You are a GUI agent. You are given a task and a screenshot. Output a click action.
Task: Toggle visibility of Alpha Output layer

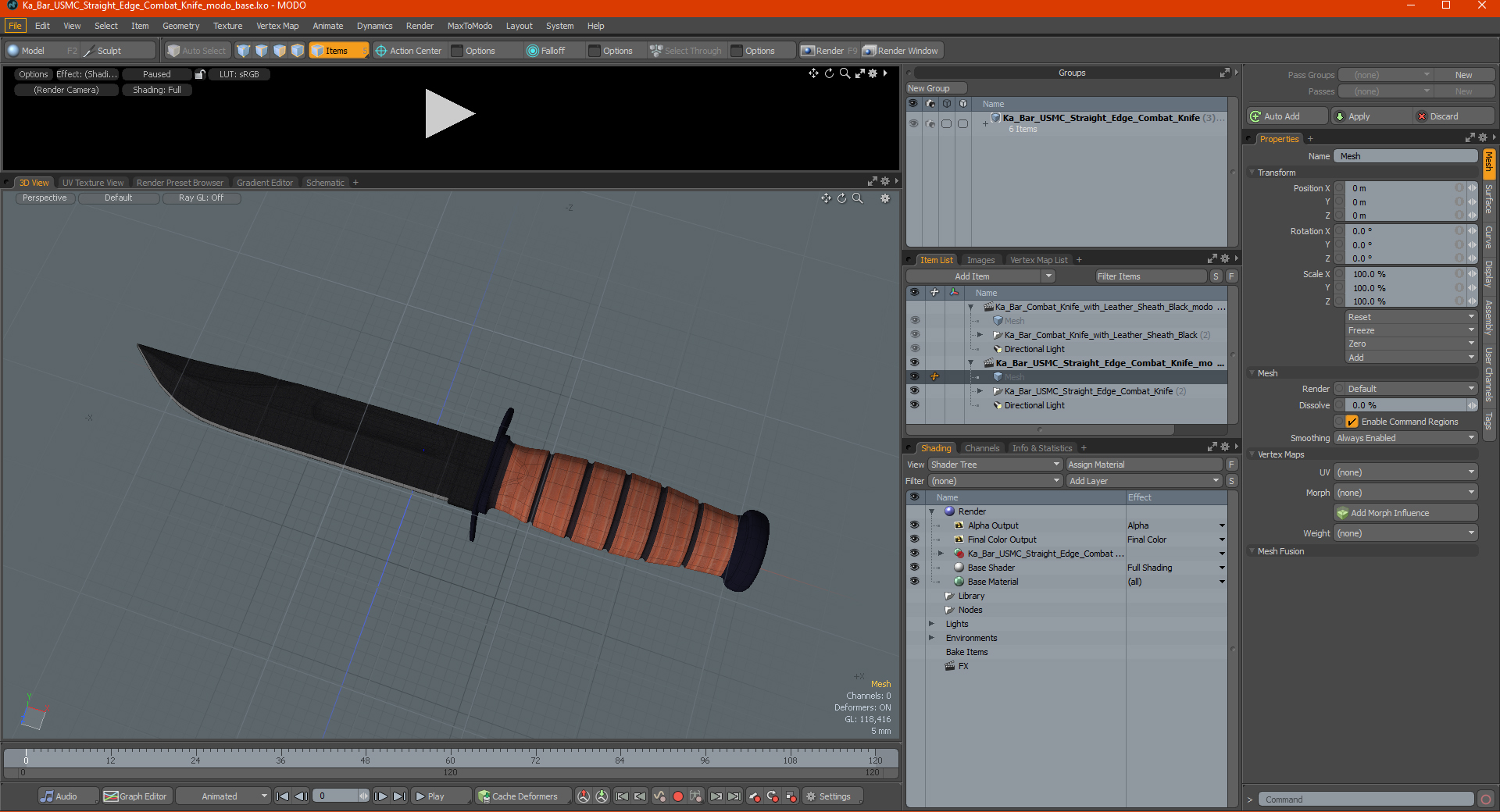[x=914, y=525]
